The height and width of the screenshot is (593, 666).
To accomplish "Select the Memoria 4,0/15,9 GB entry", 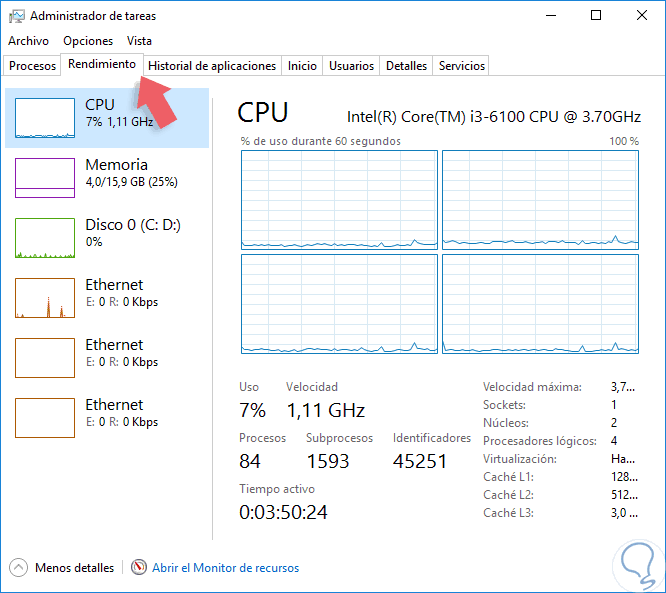I will click(107, 178).
